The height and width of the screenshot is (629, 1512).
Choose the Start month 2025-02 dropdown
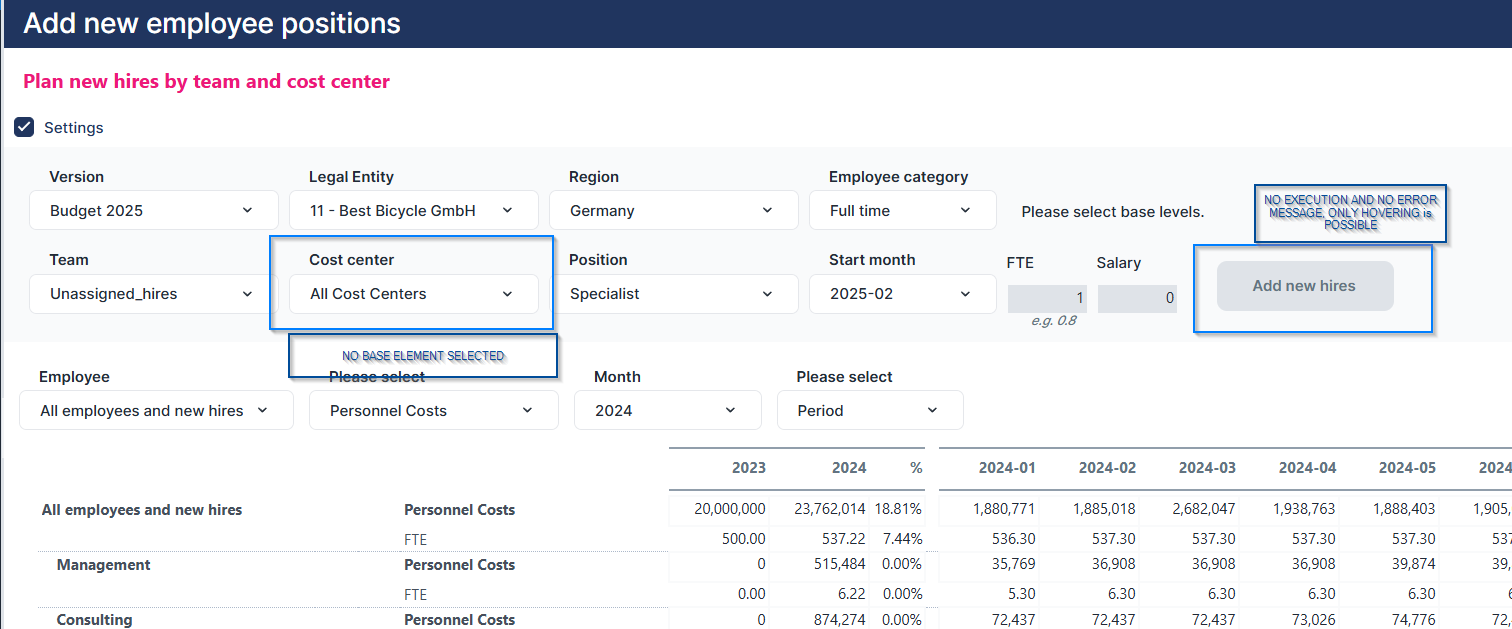coord(902,294)
